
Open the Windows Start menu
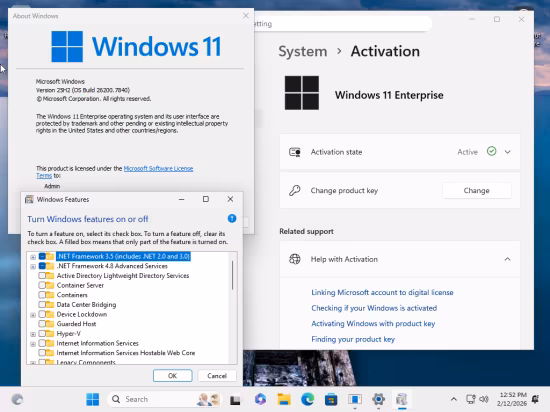93,399
